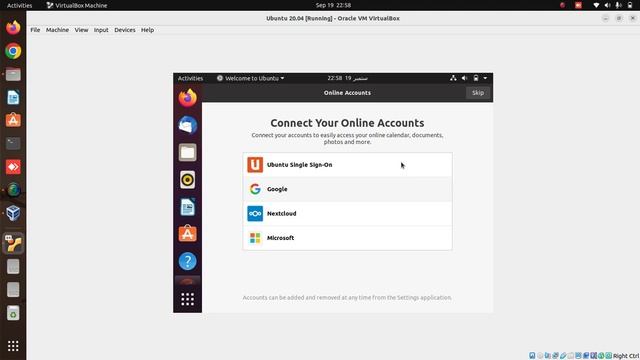Screen dimensions: 640x360
Task: Open the VirtualBox Devices menu
Action: point(124,30)
